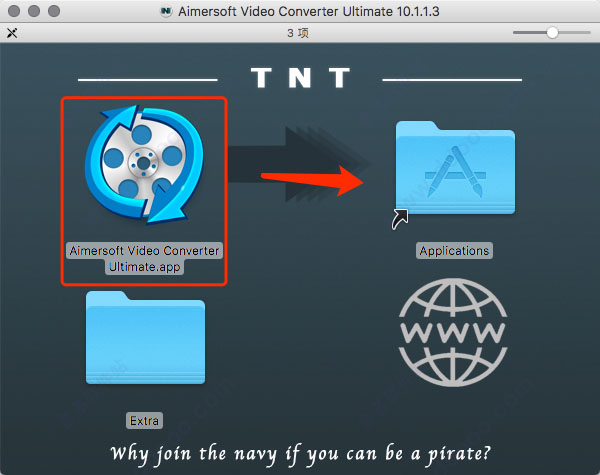The width and height of the screenshot is (600, 475).
Task: Zoom the Finder window
Action: tap(54, 11)
